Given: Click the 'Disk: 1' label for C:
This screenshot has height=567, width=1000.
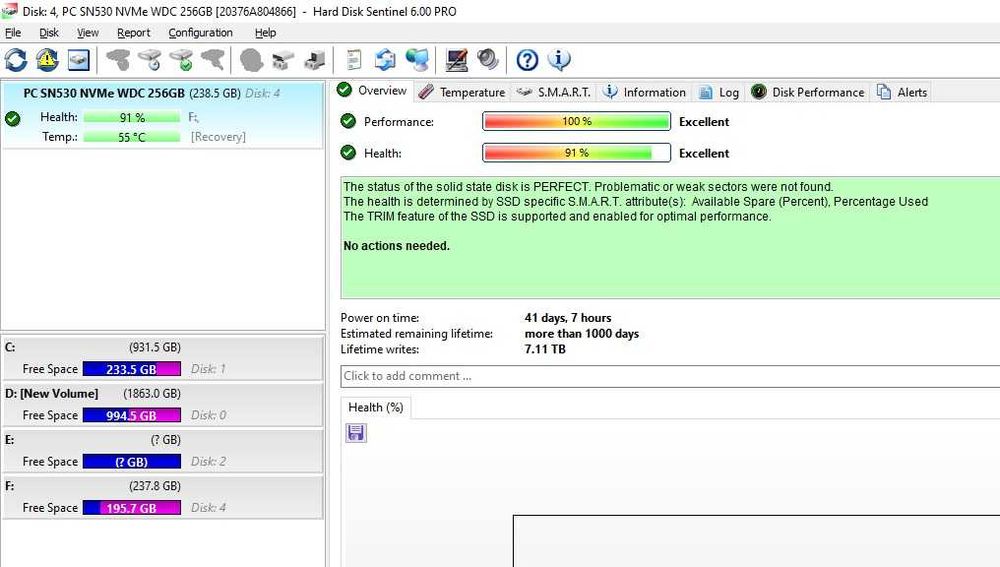Looking at the screenshot, I should pyautogui.click(x=208, y=369).
